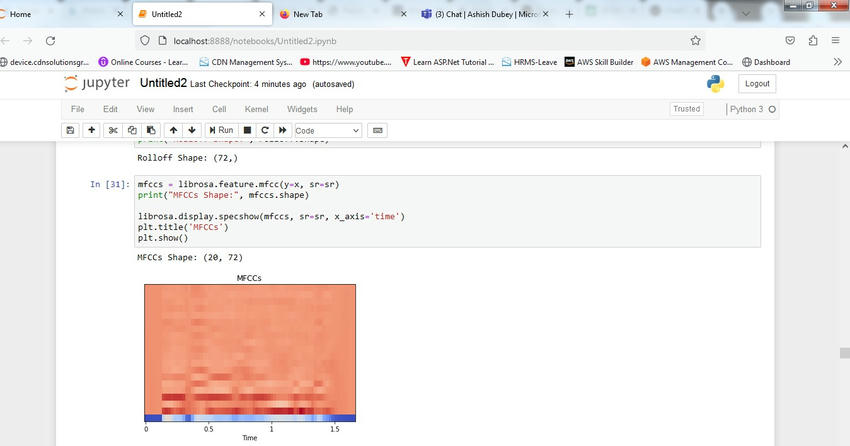Screen dimensions: 850x446
Task: Paste cells below icon
Action: pos(151,131)
